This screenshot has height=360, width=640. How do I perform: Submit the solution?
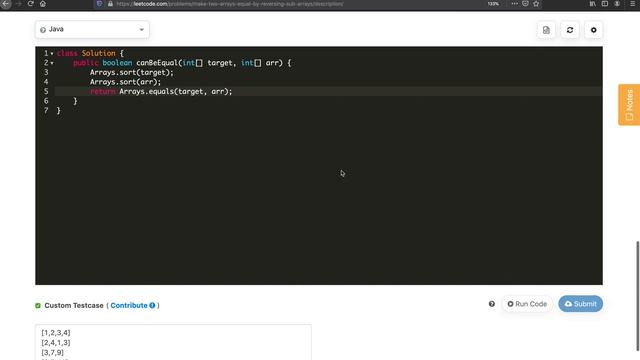click(580, 304)
